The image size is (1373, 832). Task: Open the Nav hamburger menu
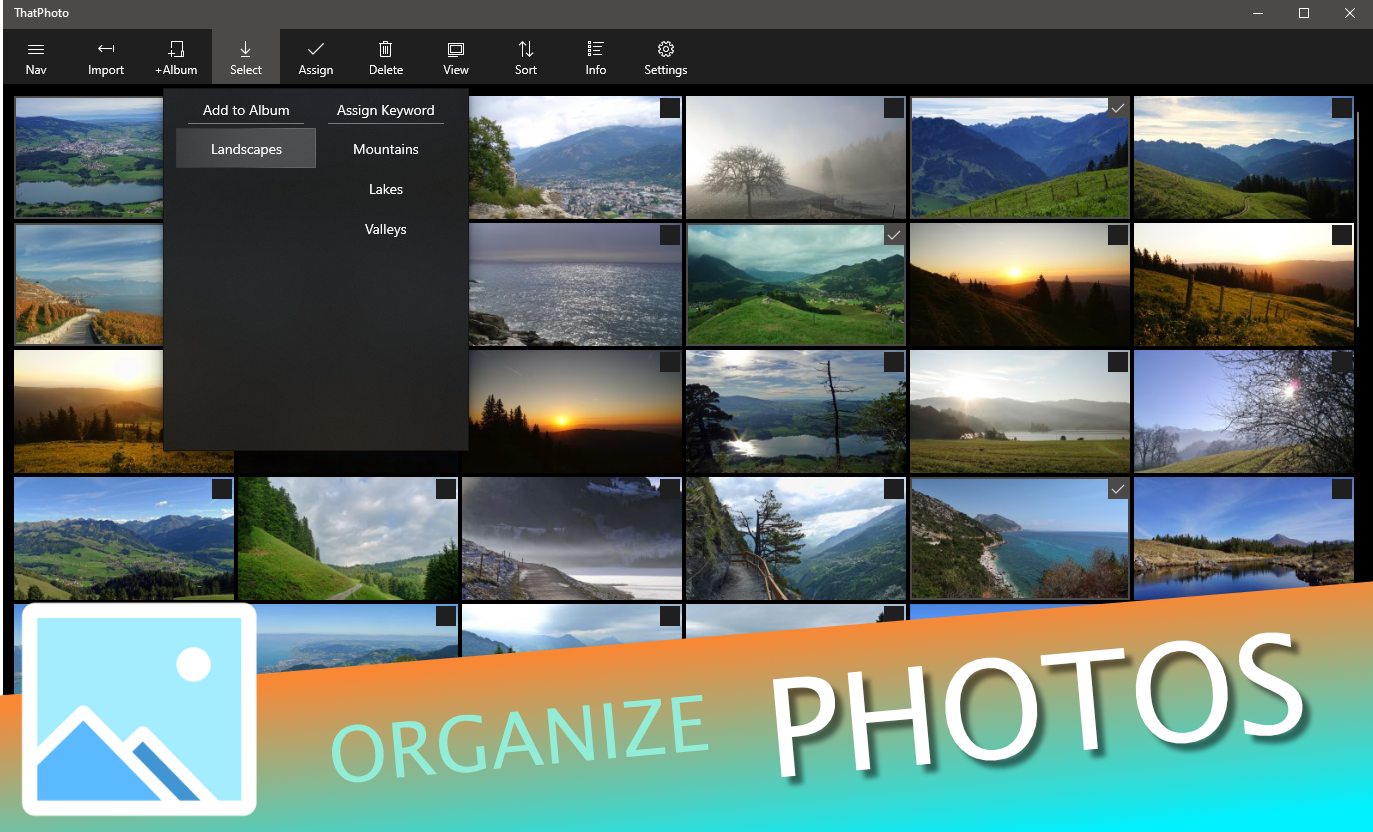coord(36,58)
